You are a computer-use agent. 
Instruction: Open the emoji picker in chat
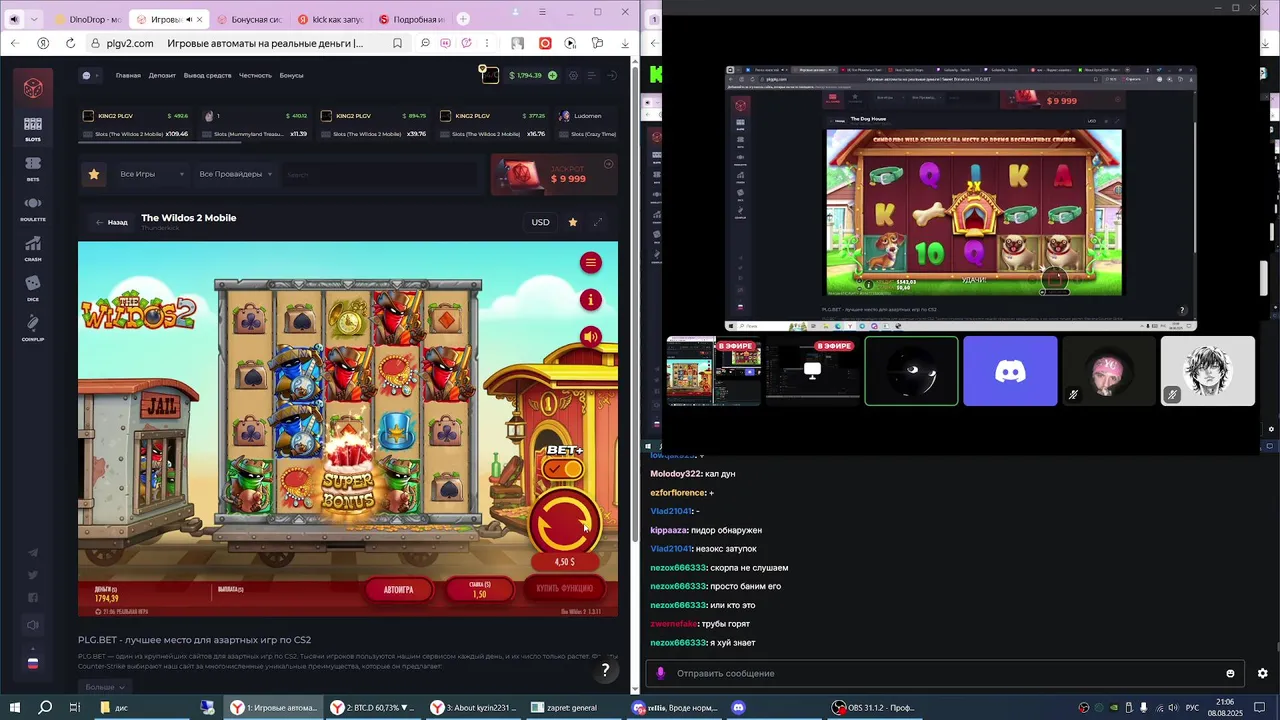[1230, 673]
